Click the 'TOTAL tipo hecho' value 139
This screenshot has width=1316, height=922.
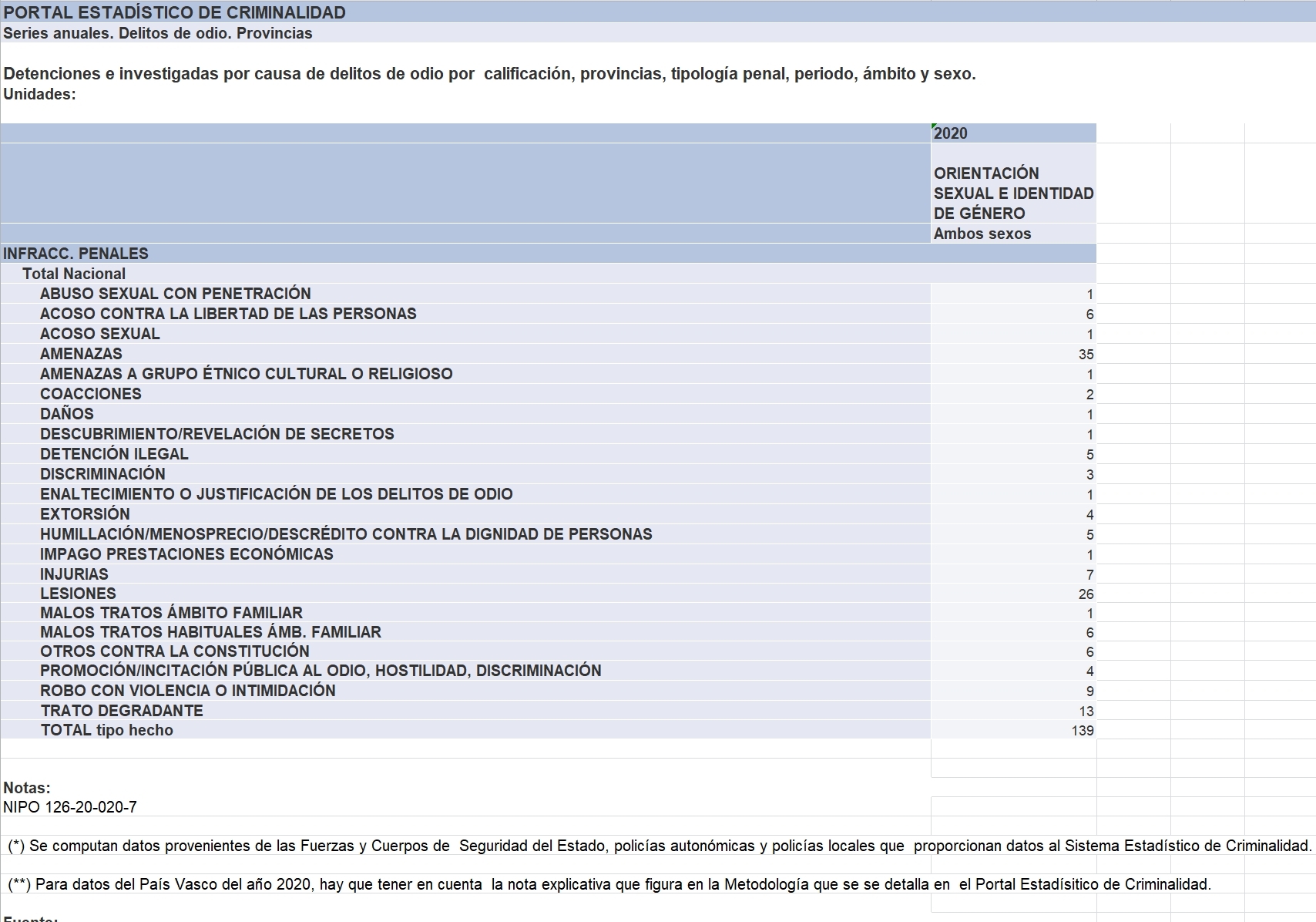pyautogui.click(x=1012, y=731)
